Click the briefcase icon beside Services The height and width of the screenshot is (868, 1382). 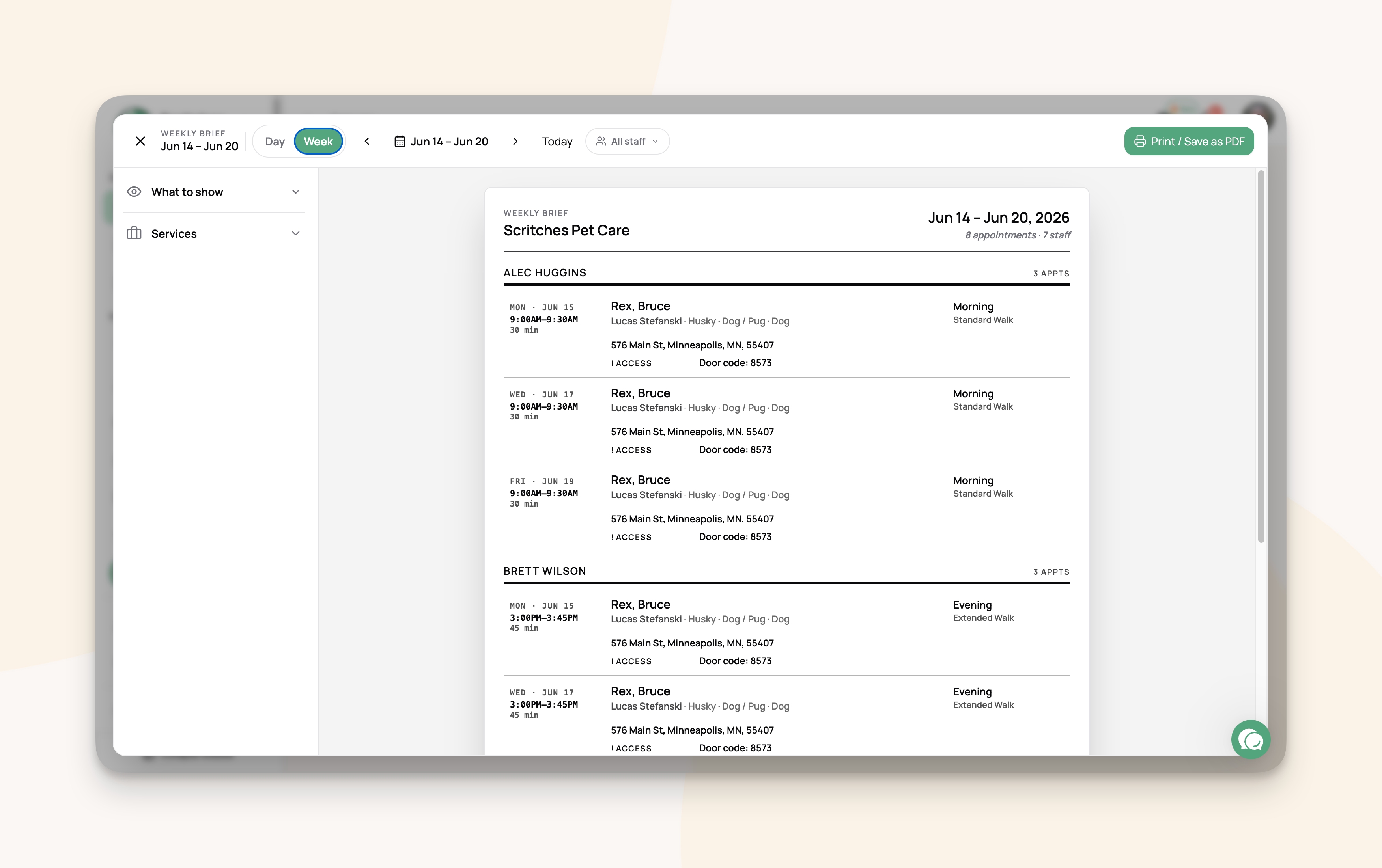[x=134, y=233]
